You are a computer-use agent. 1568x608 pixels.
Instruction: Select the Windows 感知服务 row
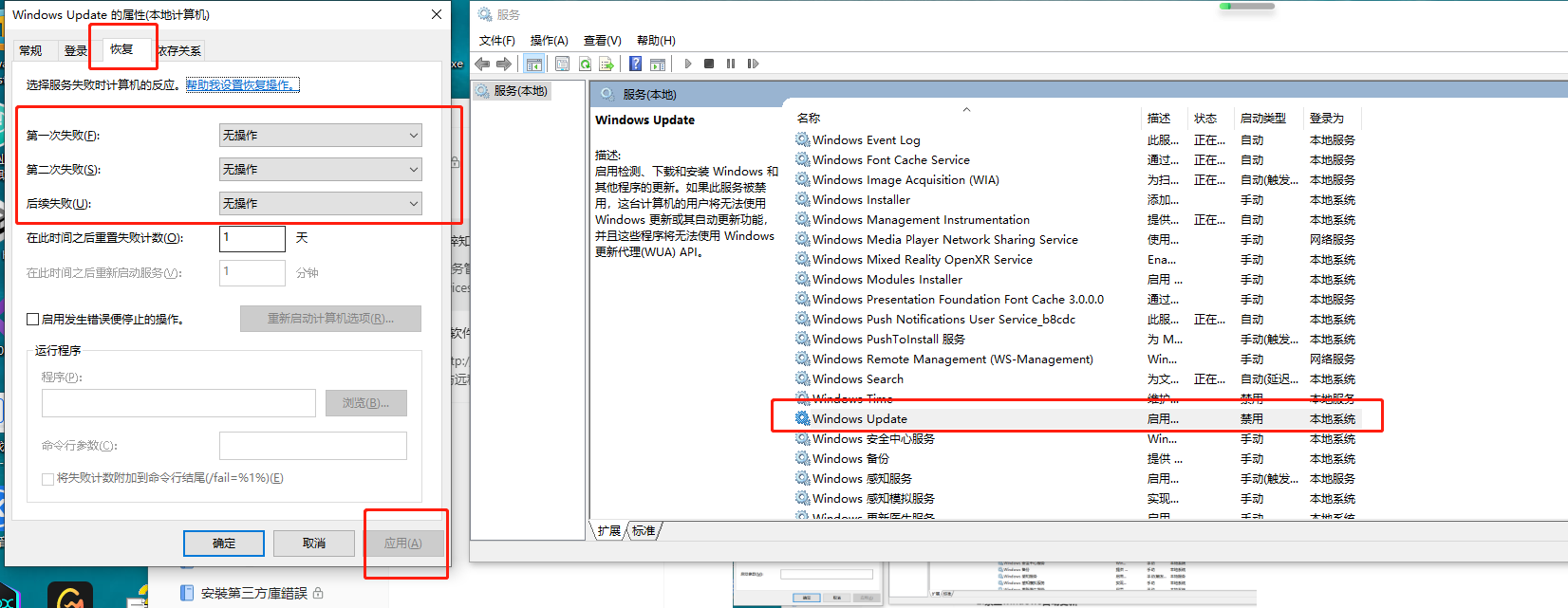coord(1076,478)
